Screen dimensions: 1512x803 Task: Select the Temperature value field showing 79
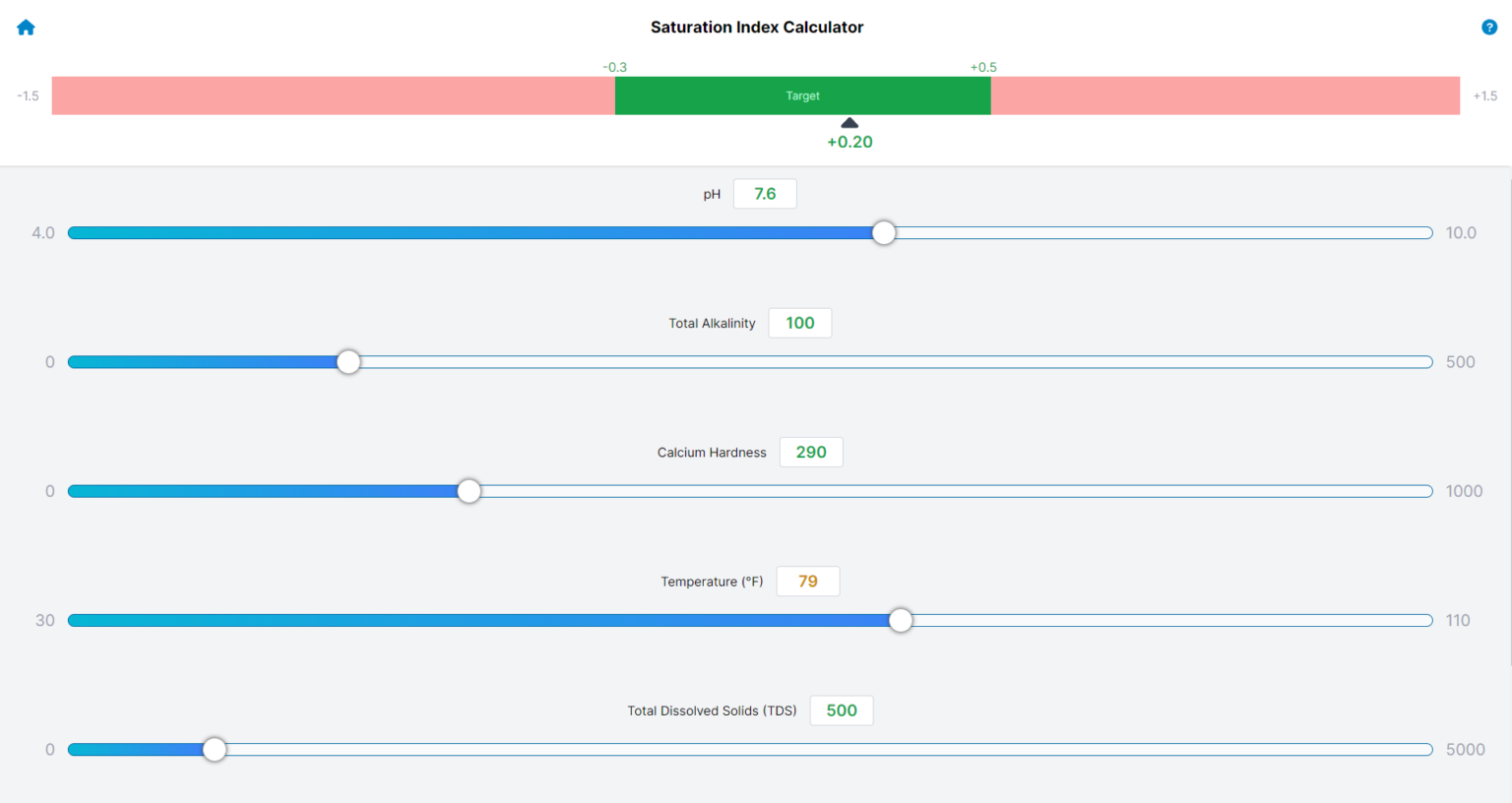tap(807, 581)
